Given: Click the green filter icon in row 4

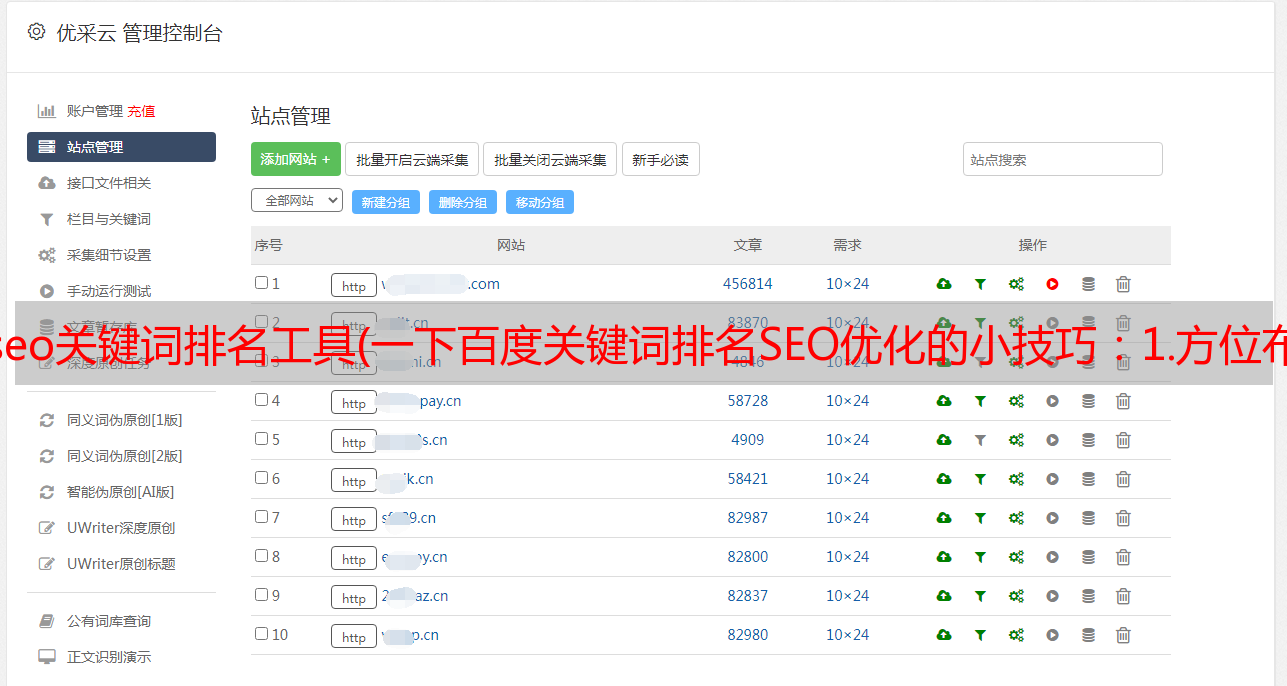Looking at the screenshot, I should point(980,401).
